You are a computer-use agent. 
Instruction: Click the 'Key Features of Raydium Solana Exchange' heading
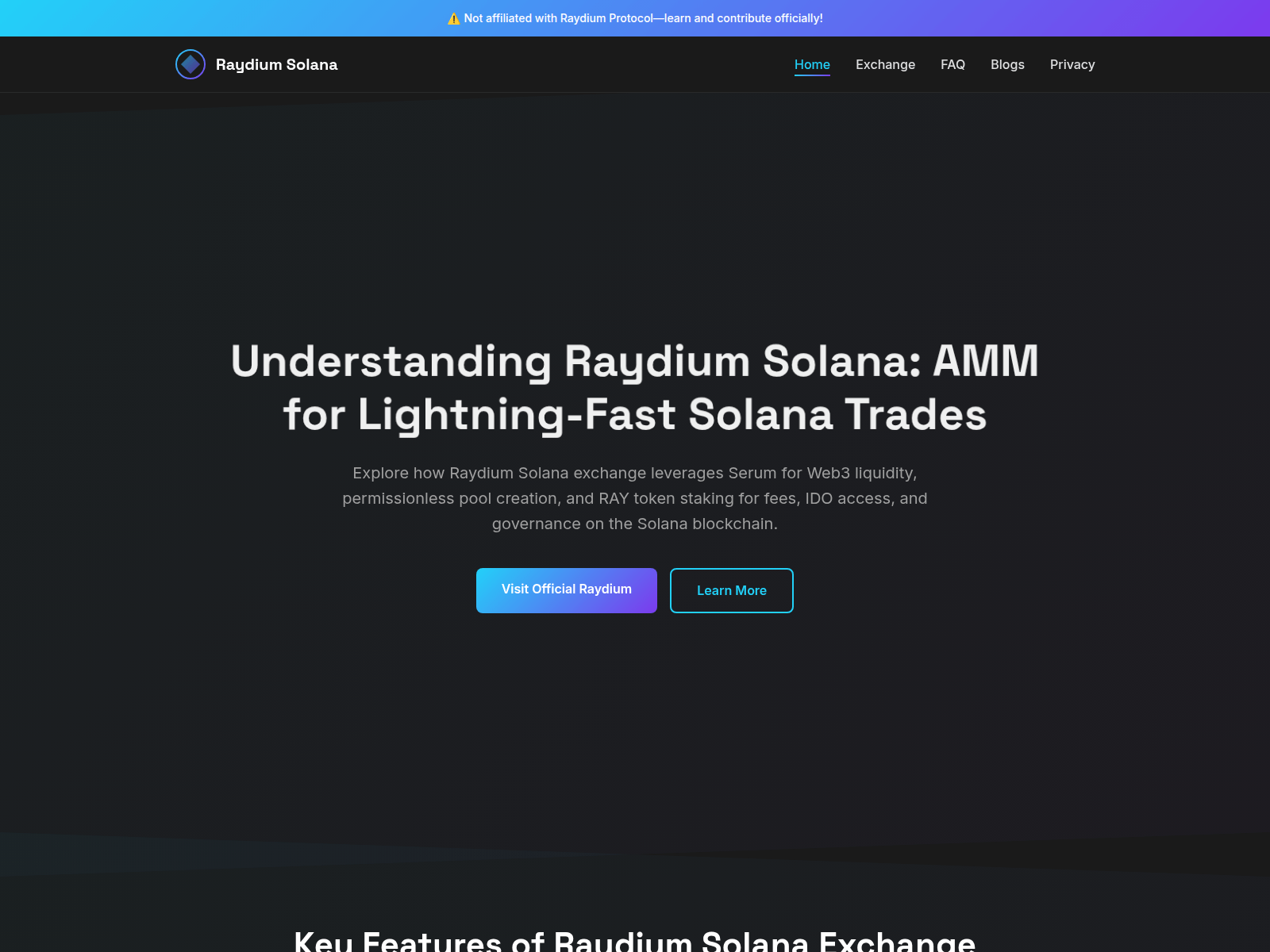pyautogui.click(x=635, y=942)
